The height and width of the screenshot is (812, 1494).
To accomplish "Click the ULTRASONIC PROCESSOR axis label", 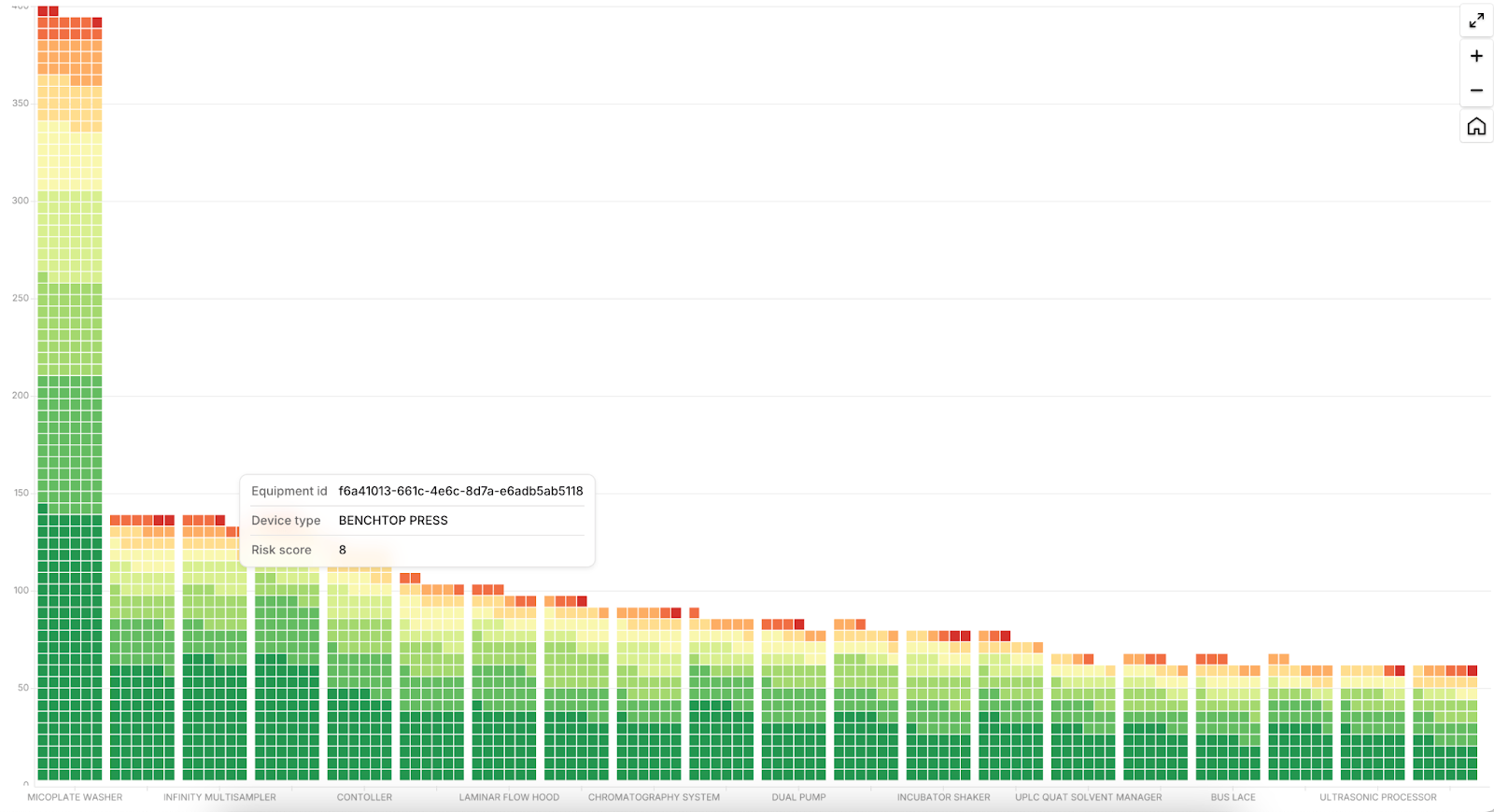I will point(1377,797).
